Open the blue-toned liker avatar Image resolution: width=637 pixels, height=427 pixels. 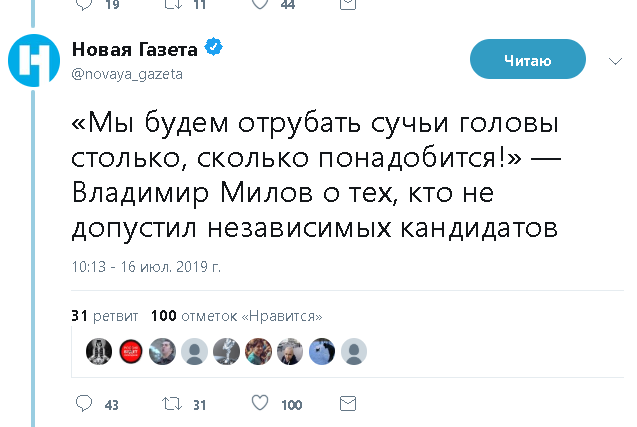tap(321, 350)
